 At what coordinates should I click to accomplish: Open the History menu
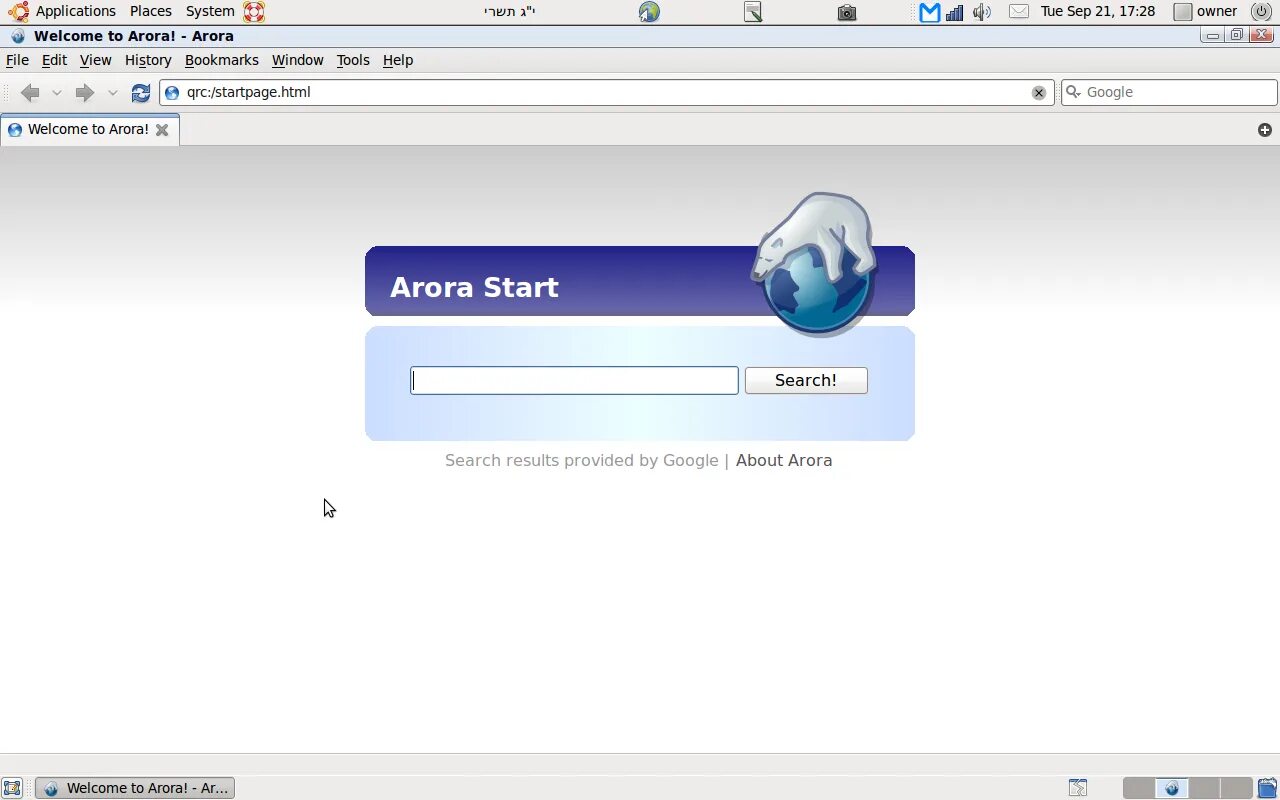click(x=148, y=60)
